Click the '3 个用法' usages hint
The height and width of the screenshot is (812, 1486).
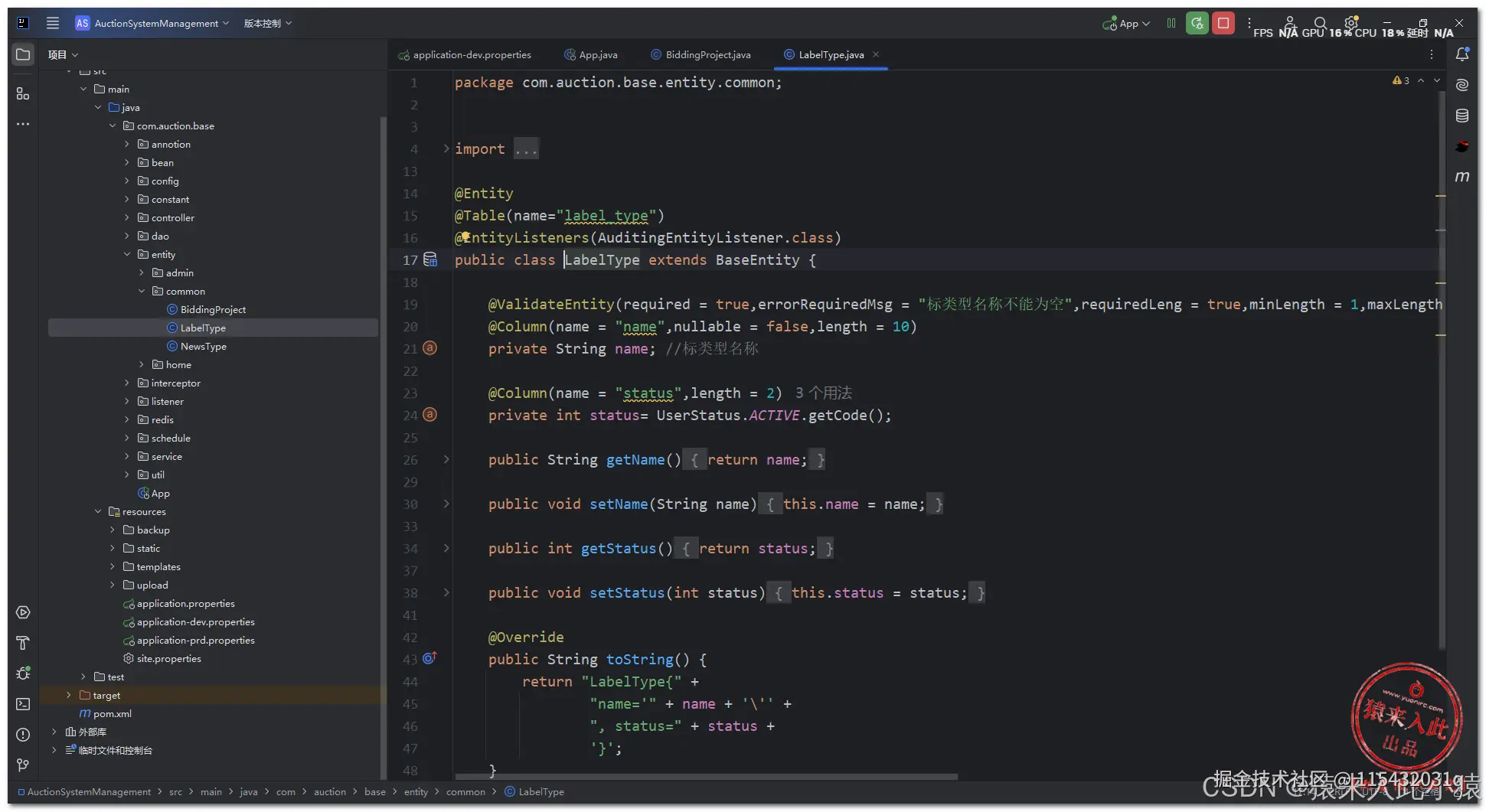point(824,393)
